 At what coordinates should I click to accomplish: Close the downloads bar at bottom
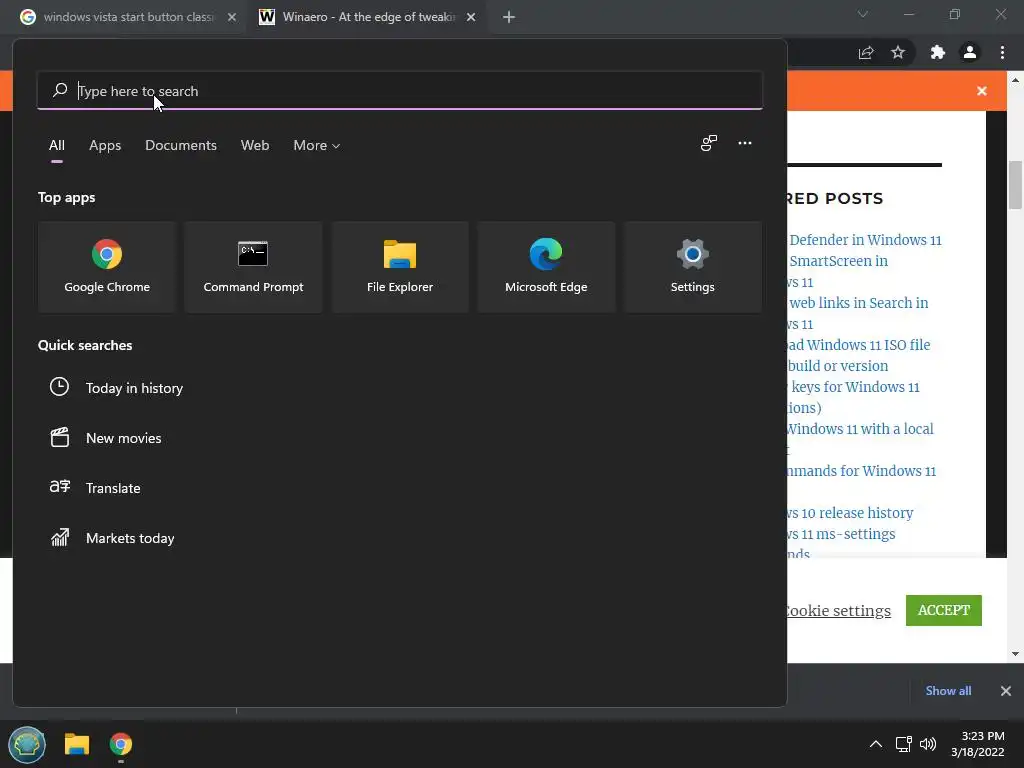pyautogui.click(x=1006, y=690)
